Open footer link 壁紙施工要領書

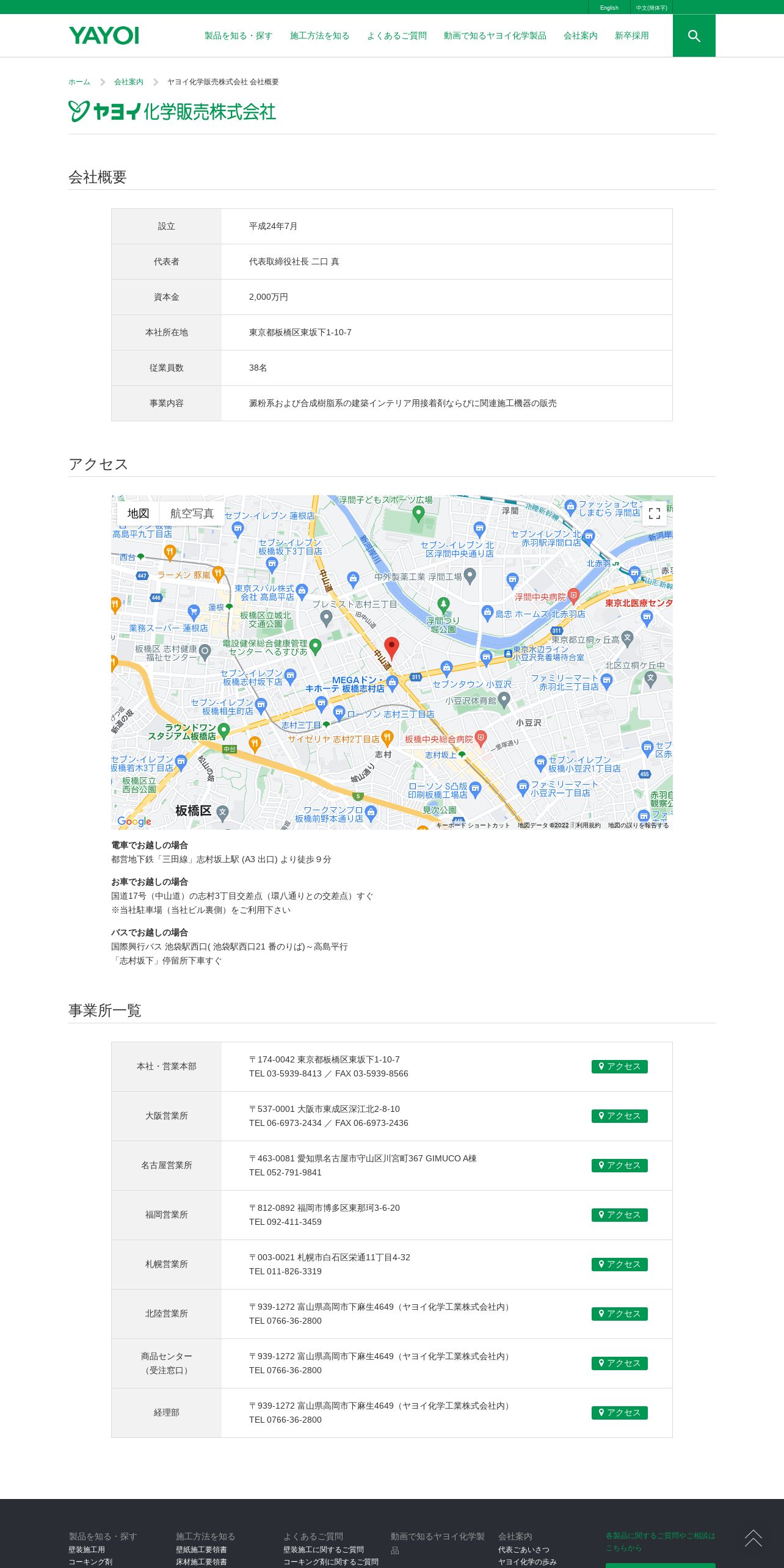coord(201,1550)
